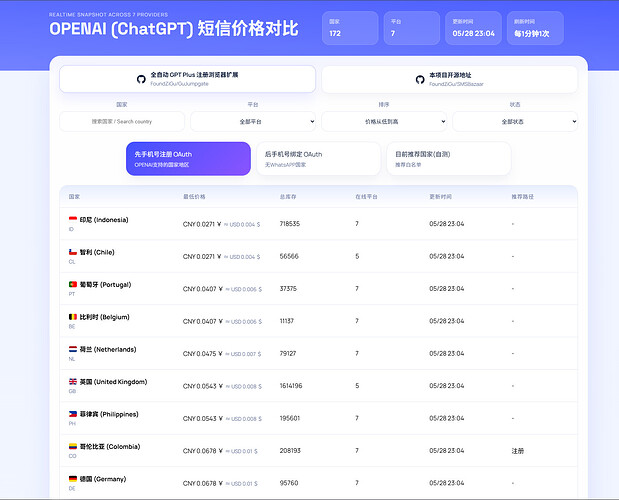Open the 价格从低到高 sort dropdown

click(384, 122)
